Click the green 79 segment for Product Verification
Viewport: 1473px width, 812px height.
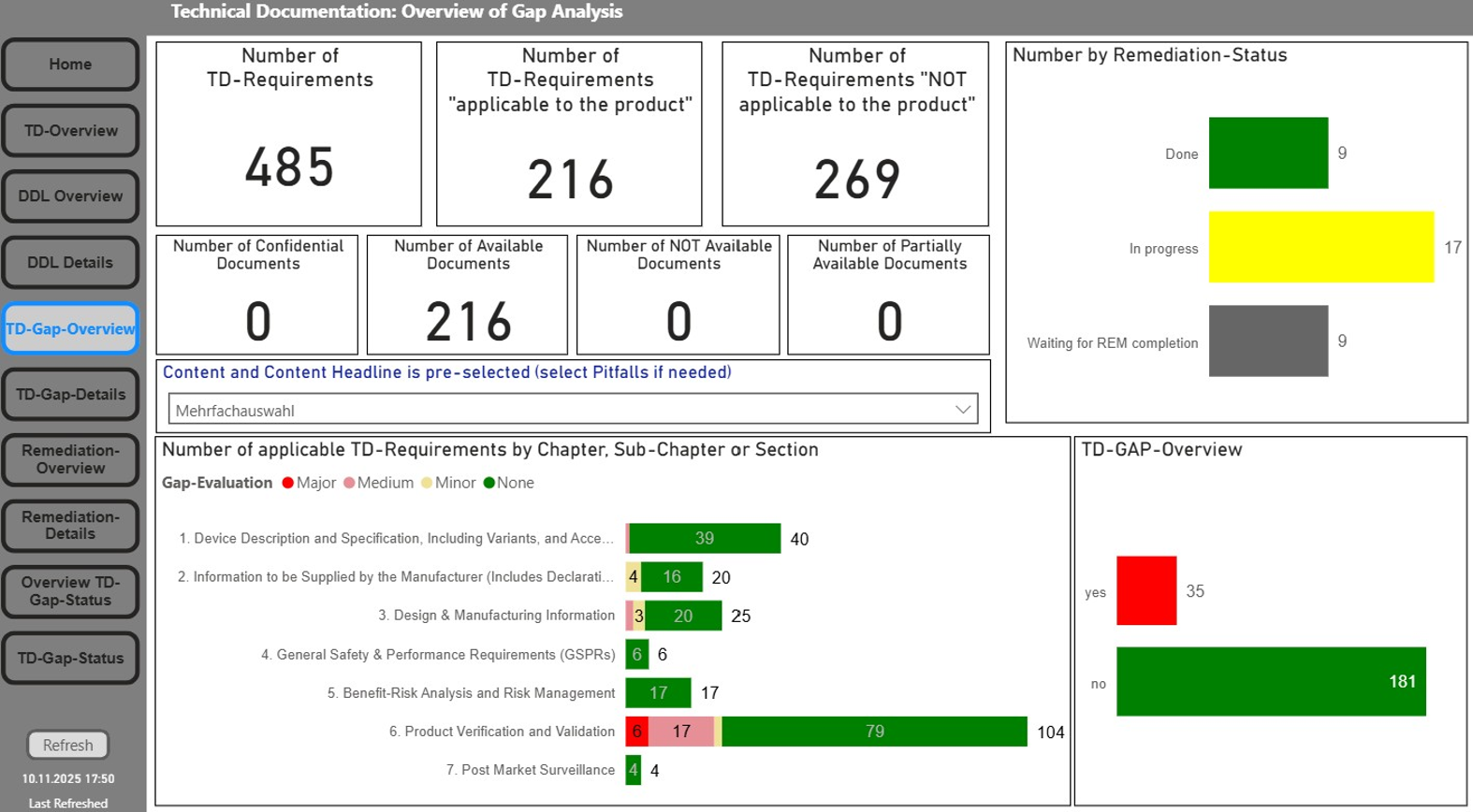coord(874,732)
